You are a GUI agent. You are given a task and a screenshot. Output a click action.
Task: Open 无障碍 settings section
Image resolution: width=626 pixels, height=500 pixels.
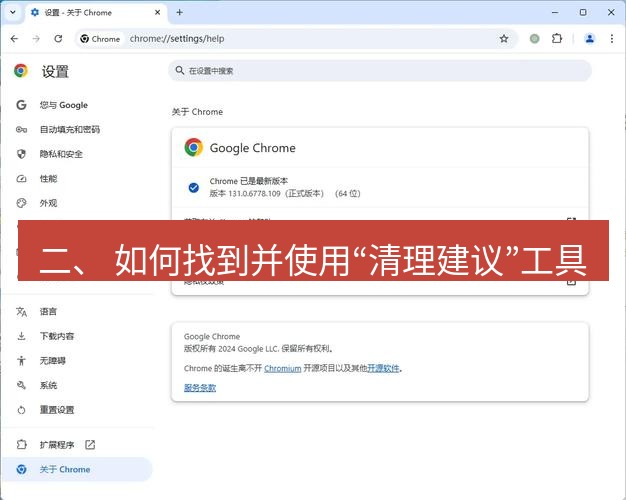tap(77, 361)
